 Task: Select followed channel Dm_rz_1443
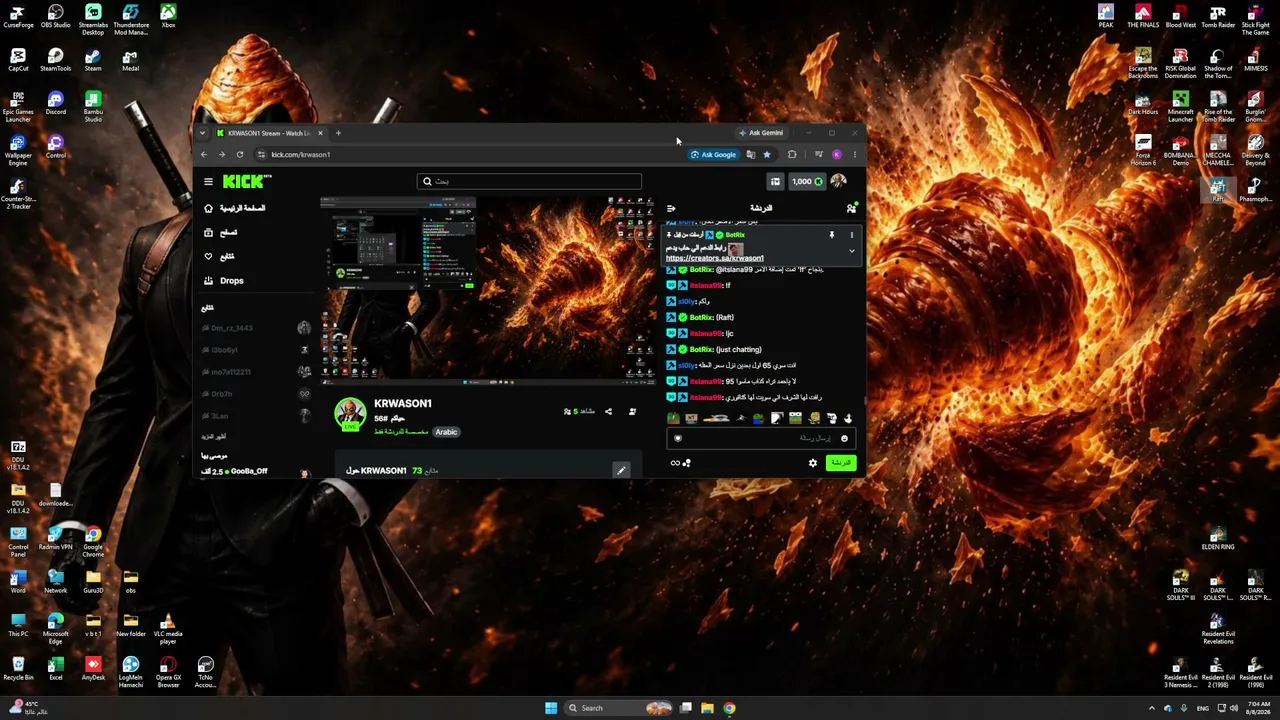pyautogui.click(x=256, y=328)
